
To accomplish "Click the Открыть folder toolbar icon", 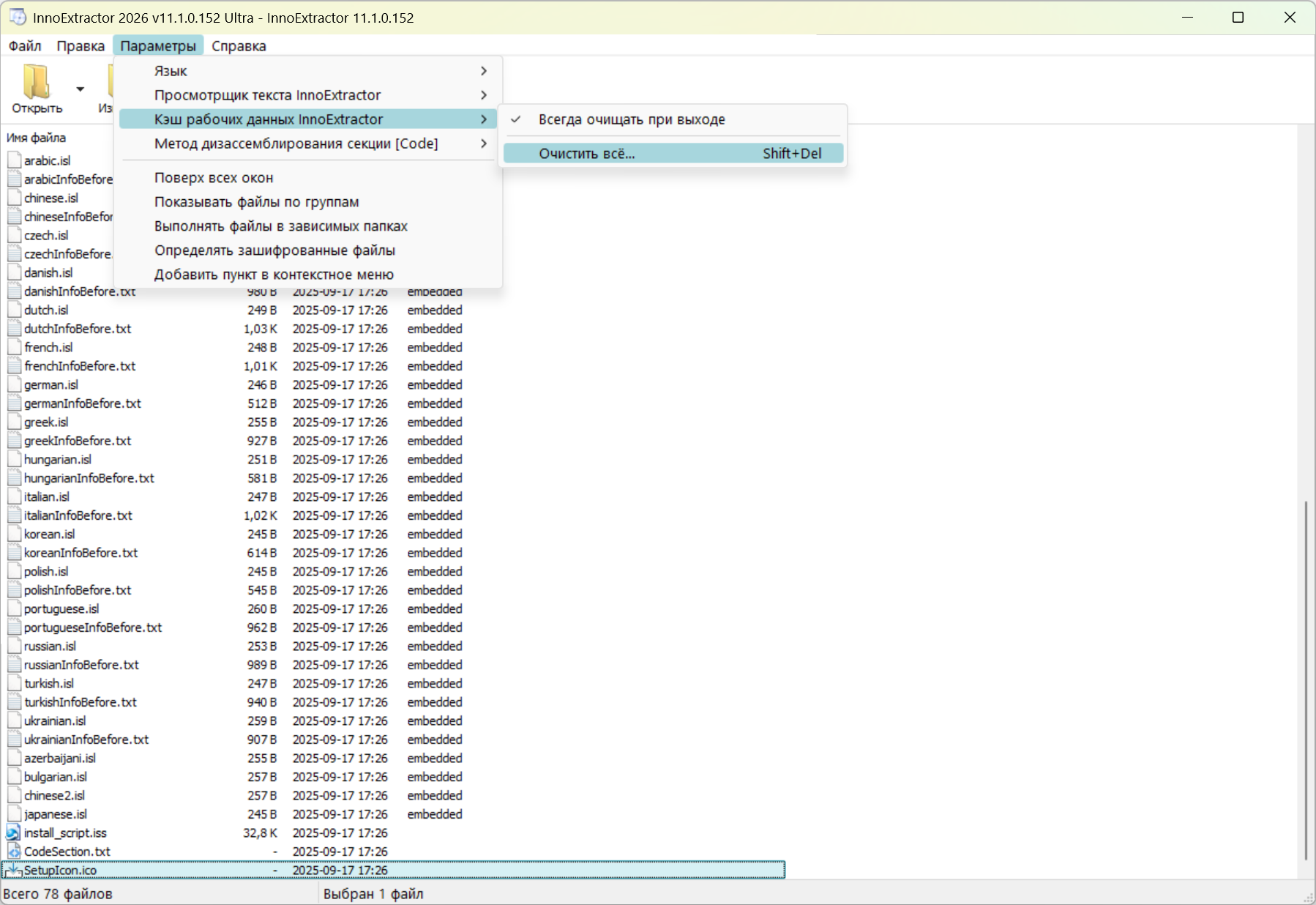I will coord(37,81).
